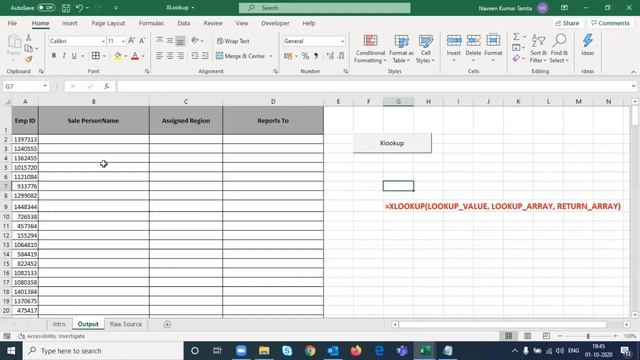Expand the Name Box dropdown
640x360 pixels.
[45, 86]
